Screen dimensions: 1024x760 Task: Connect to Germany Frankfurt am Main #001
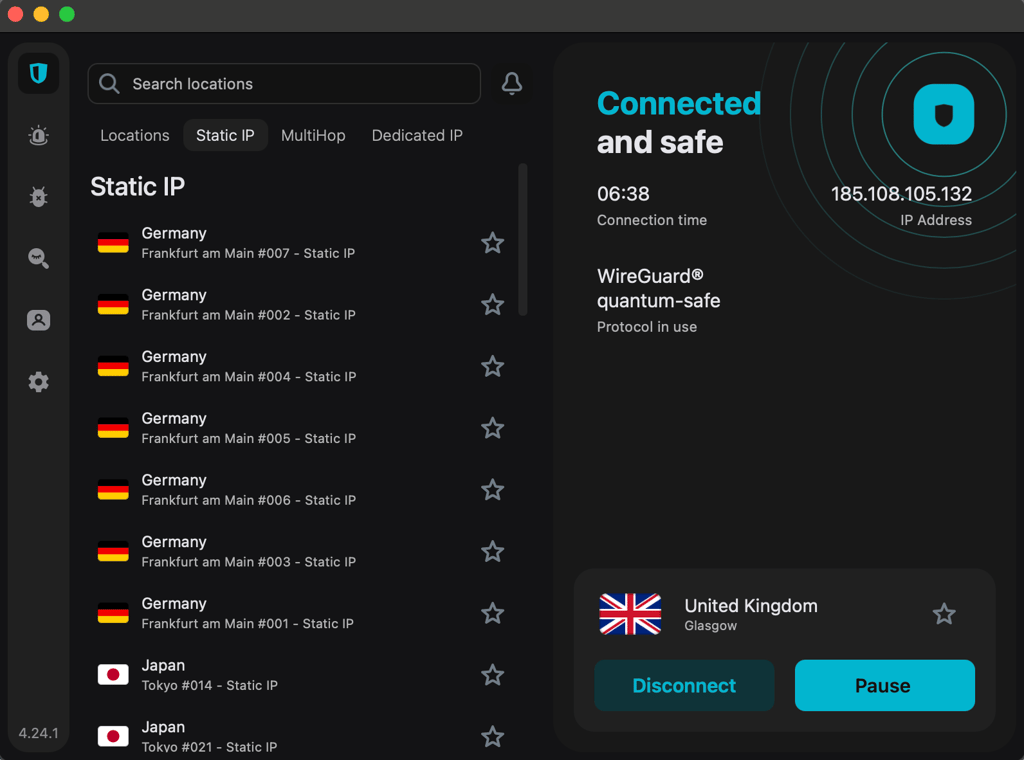click(x=300, y=613)
